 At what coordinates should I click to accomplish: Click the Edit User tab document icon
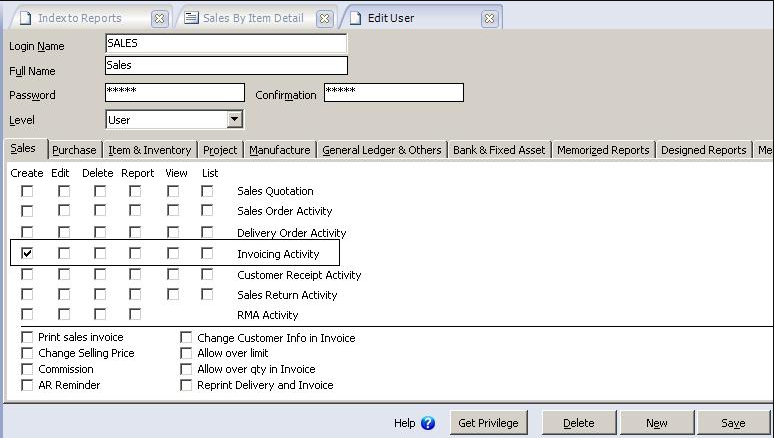tap(355, 18)
